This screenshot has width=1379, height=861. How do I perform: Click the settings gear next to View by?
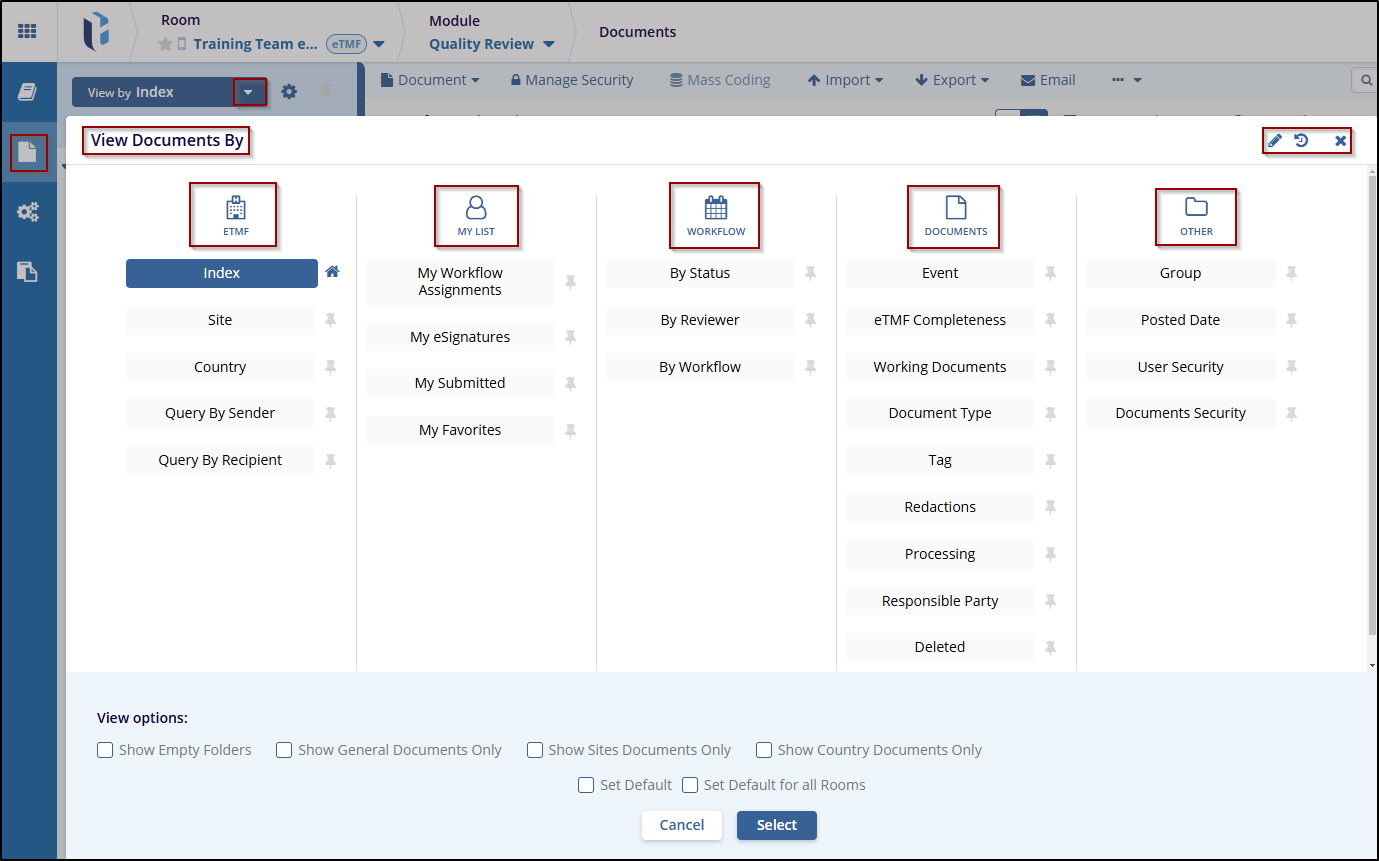pos(289,92)
